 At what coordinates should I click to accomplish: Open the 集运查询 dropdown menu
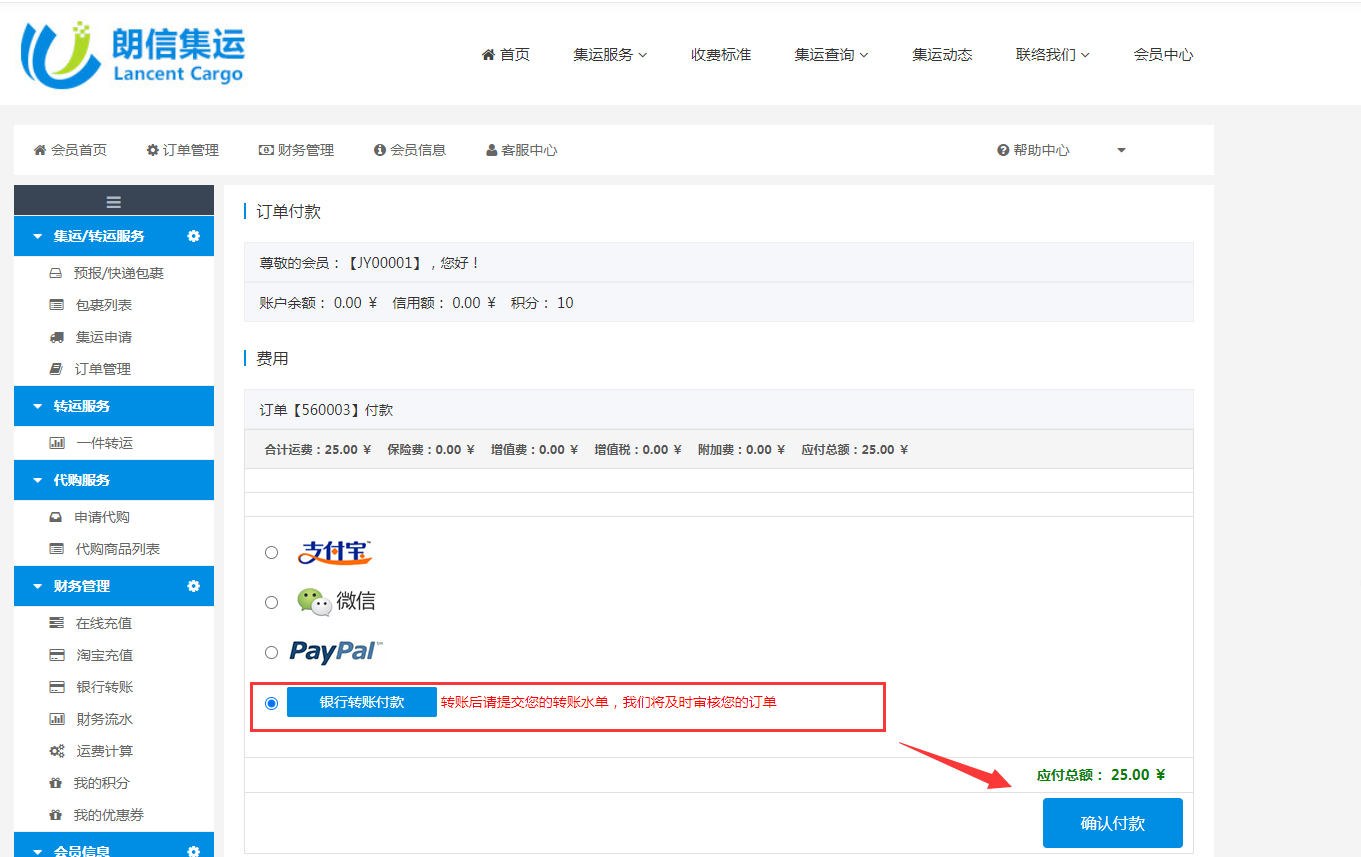point(831,55)
